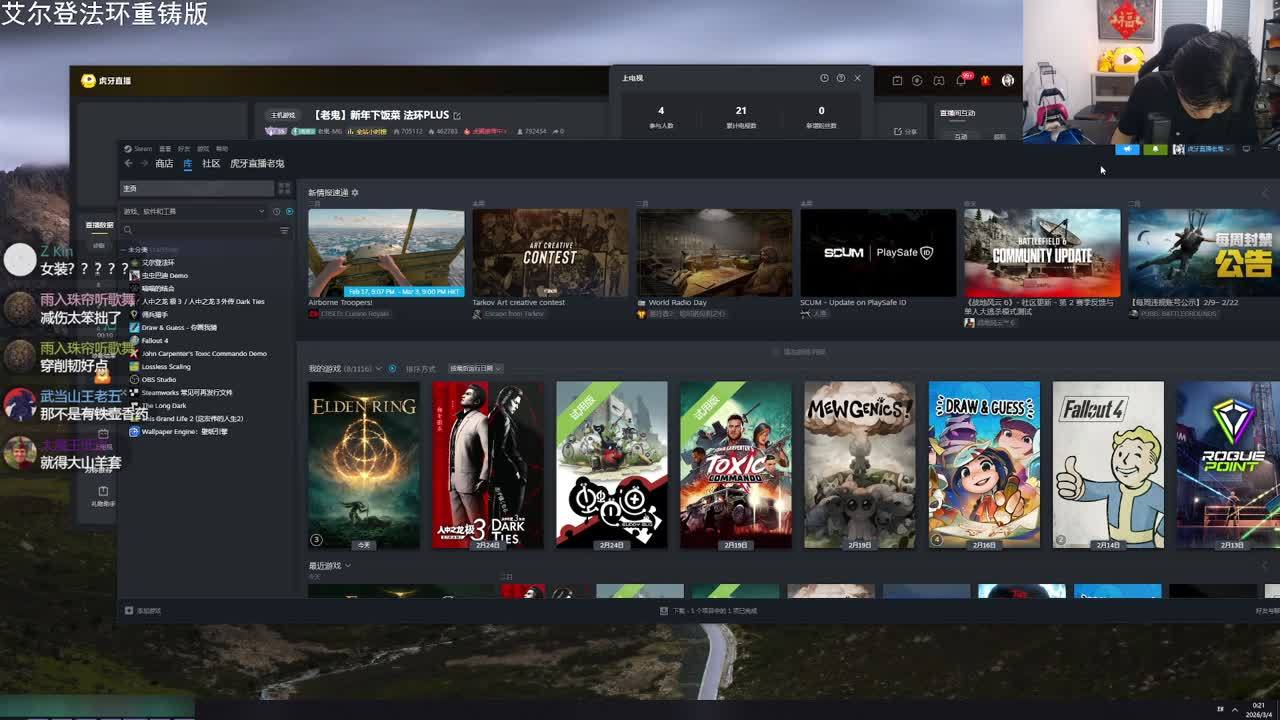Click the library search field
Screen dimensions: 1280x720
[x=200, y=230]
